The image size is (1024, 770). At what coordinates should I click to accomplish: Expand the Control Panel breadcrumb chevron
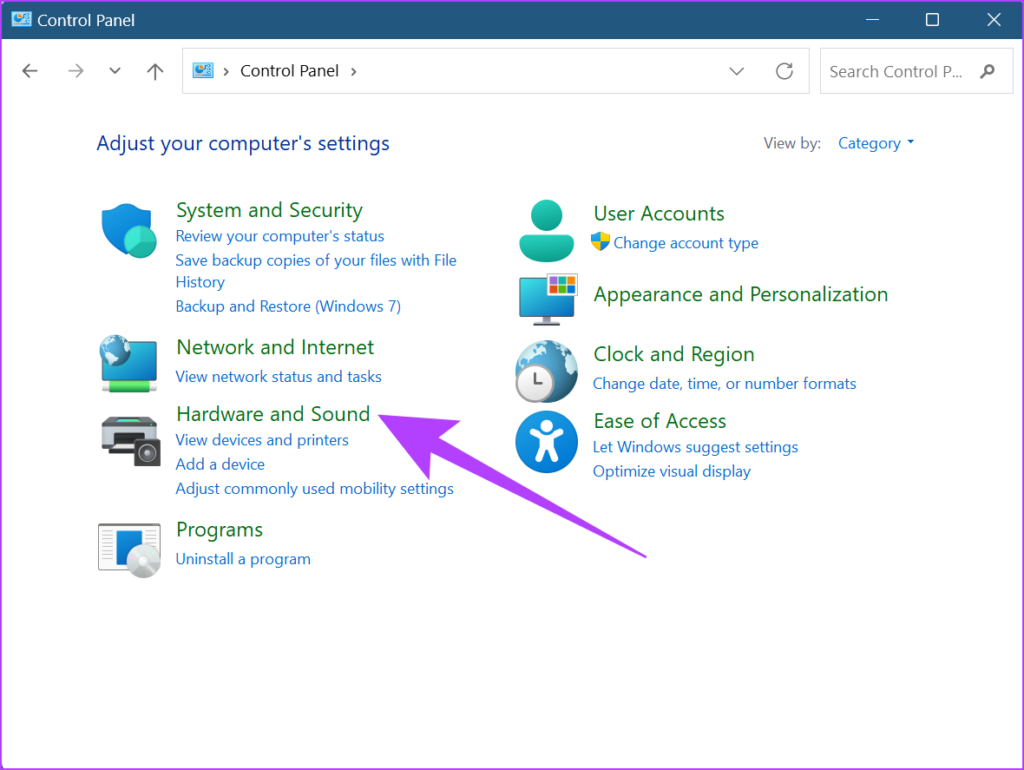[x=354, y=71]
